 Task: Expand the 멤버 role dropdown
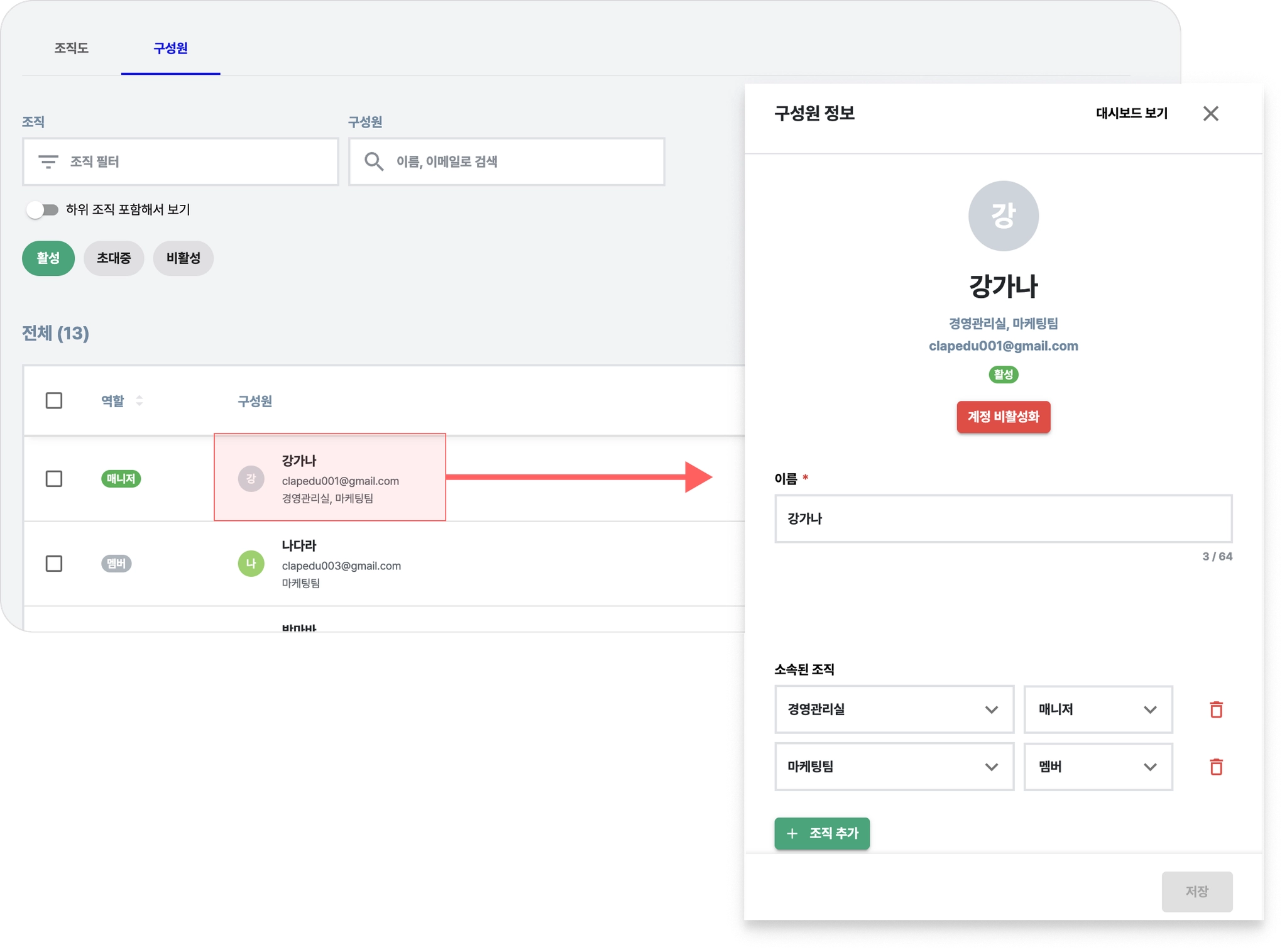[x=1097, y=767]
